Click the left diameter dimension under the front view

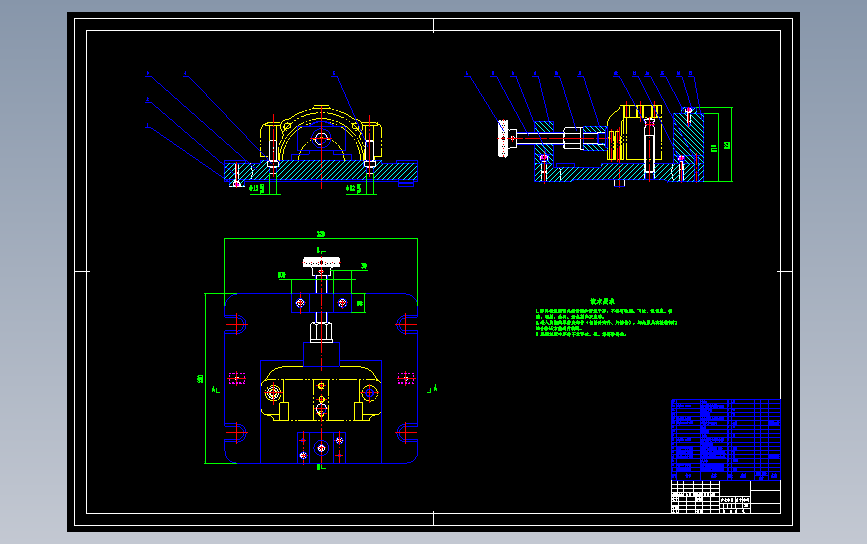pos(257,189)
